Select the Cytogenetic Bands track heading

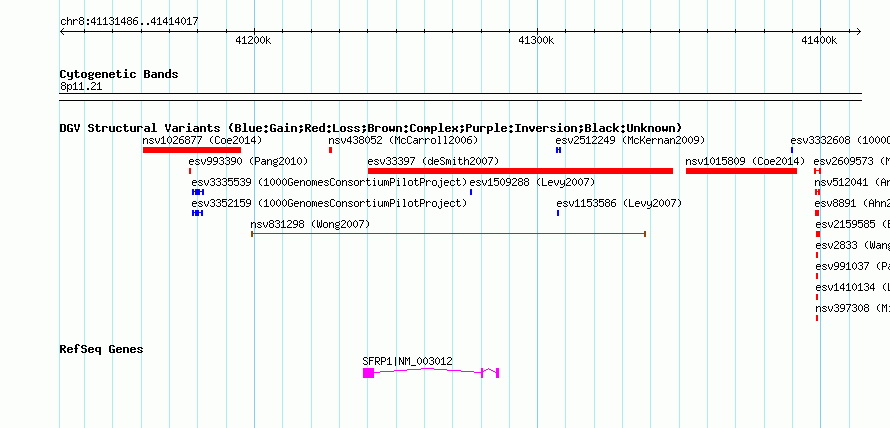119,74
